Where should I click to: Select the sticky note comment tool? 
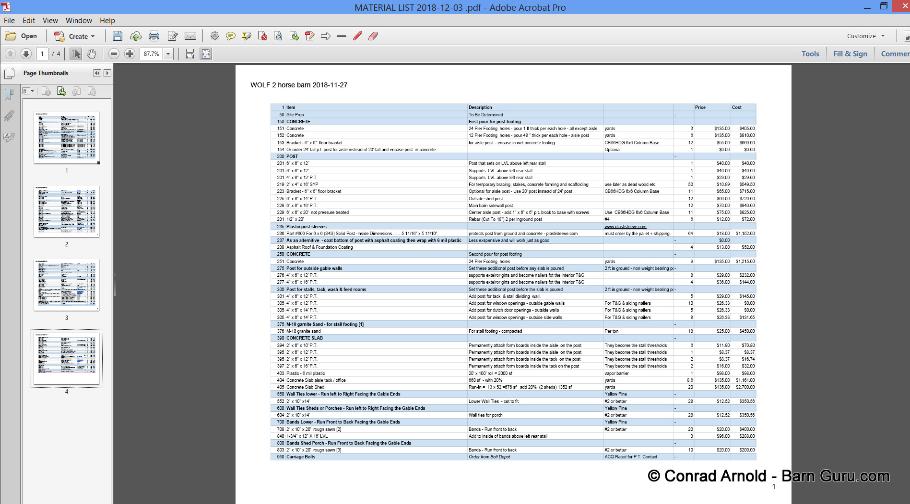(230, 36)
